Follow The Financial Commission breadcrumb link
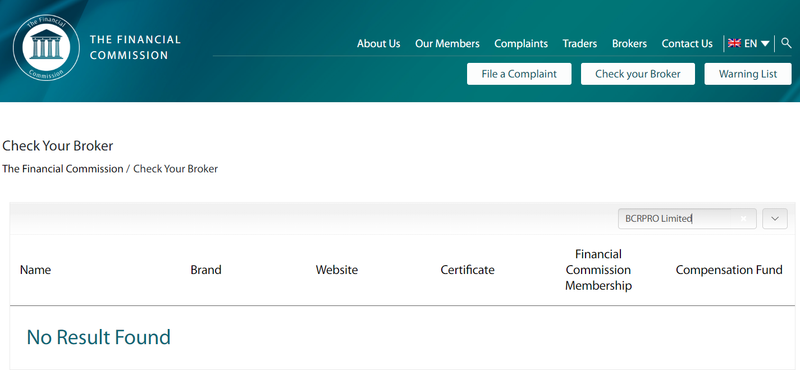 (x=63, y=168)
